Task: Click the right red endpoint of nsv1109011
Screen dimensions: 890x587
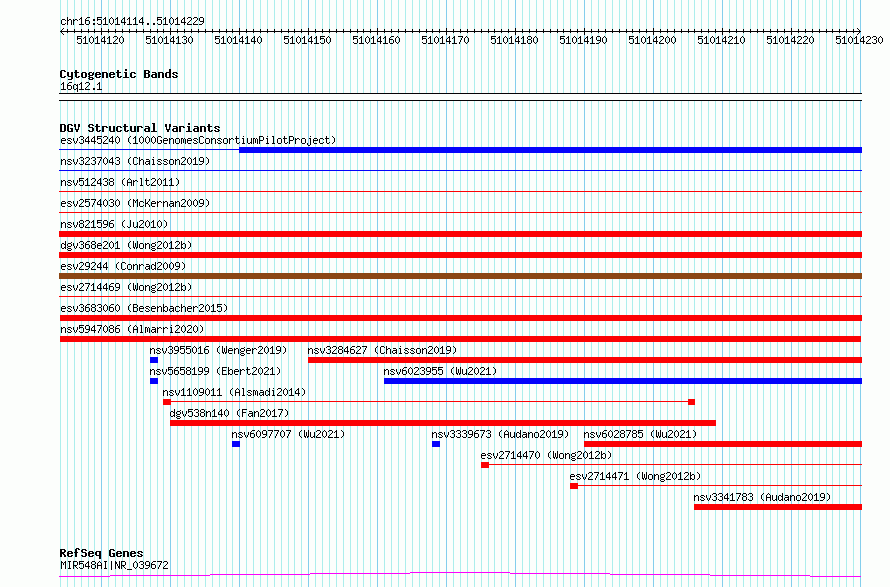Action: pos(691,402)
